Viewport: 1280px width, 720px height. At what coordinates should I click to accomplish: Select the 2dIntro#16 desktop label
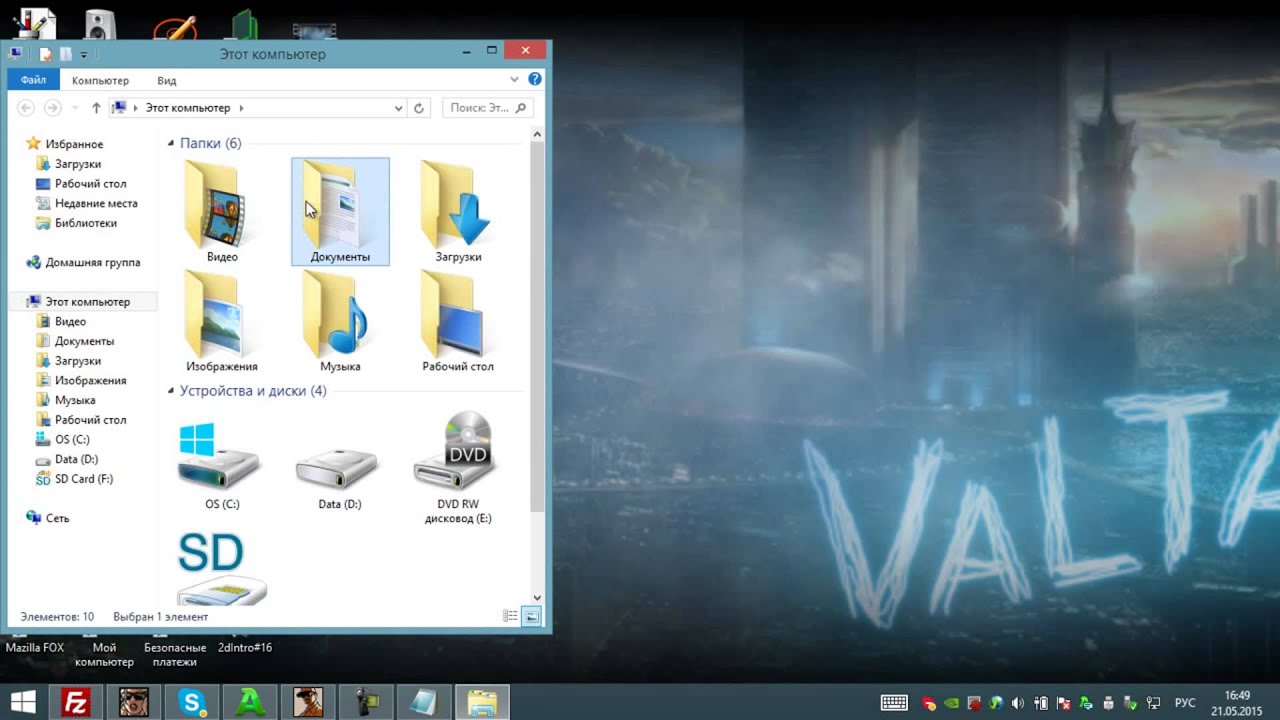[245, 648]
